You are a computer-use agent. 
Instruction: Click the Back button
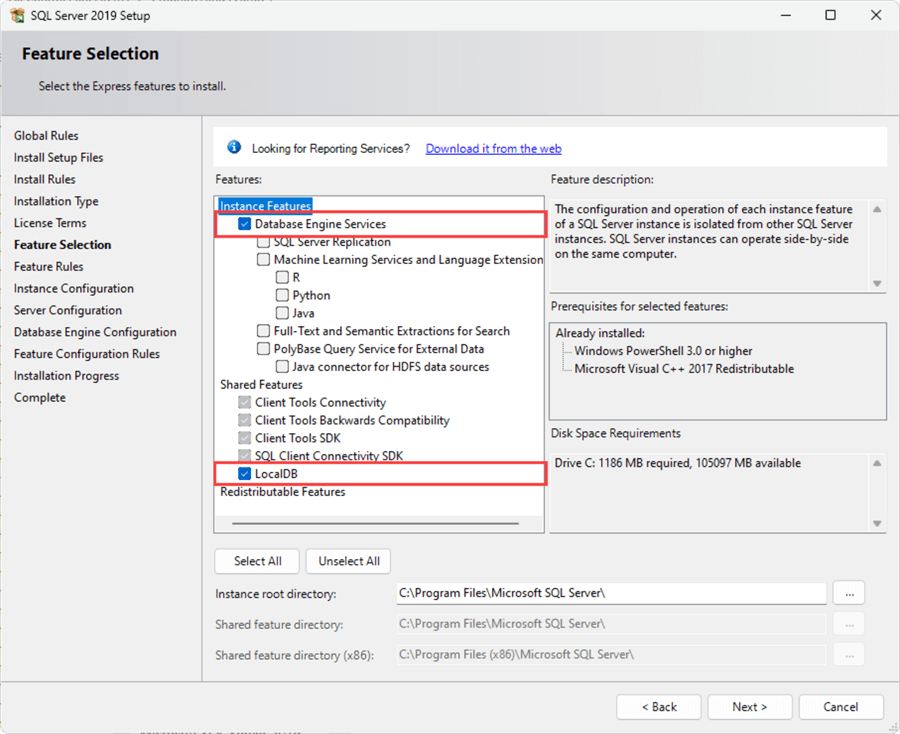(659, 707)
